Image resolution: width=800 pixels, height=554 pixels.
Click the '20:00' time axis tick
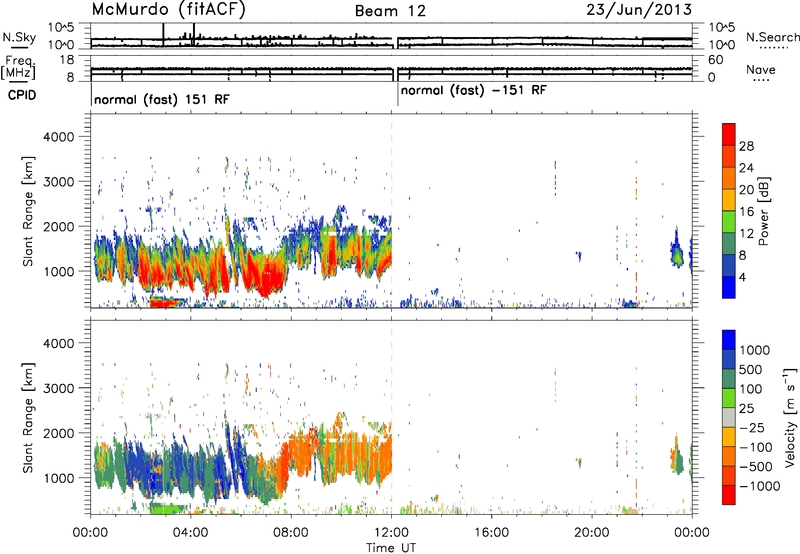[x=592, y=533]
